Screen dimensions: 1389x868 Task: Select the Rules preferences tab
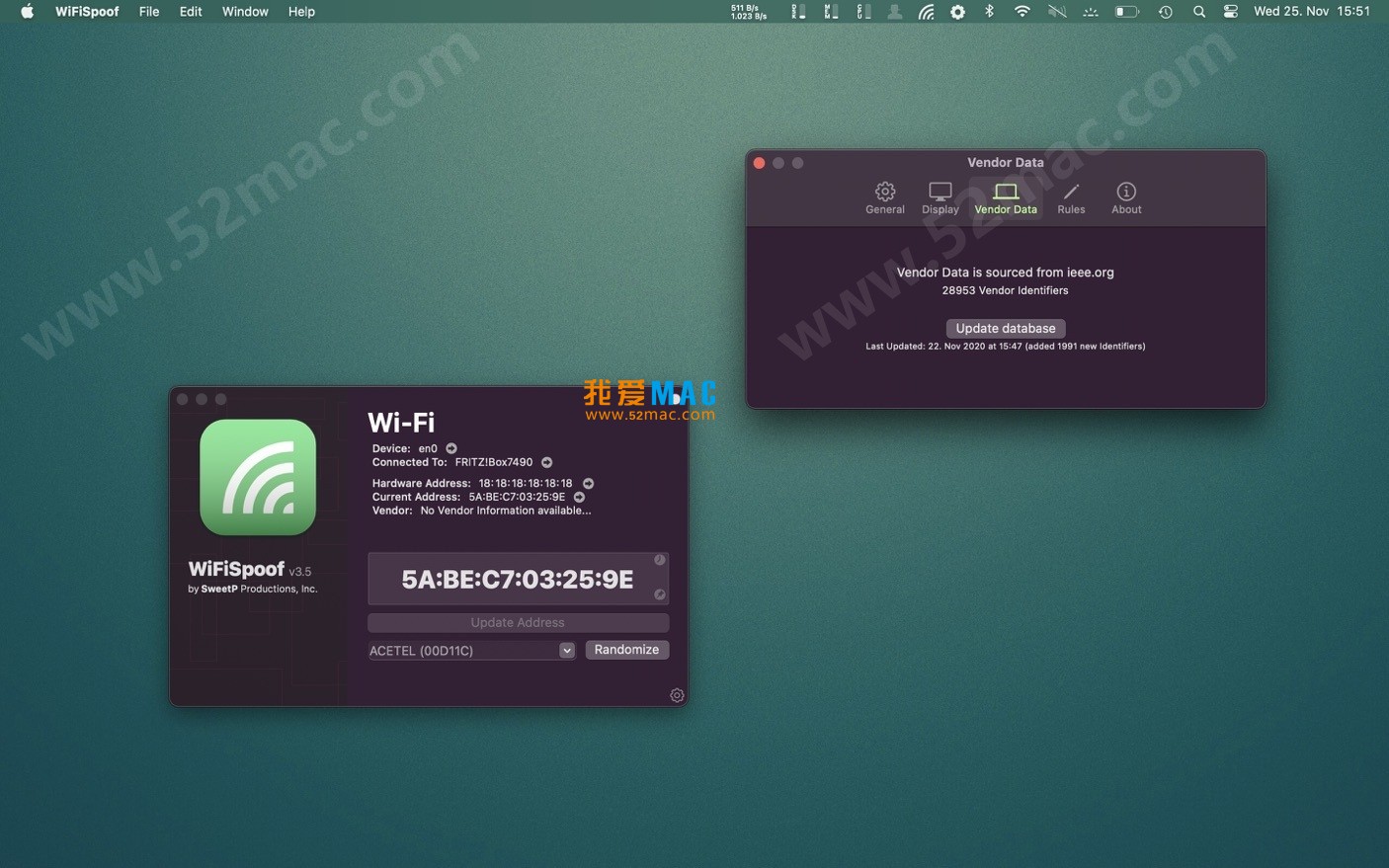1071,197
